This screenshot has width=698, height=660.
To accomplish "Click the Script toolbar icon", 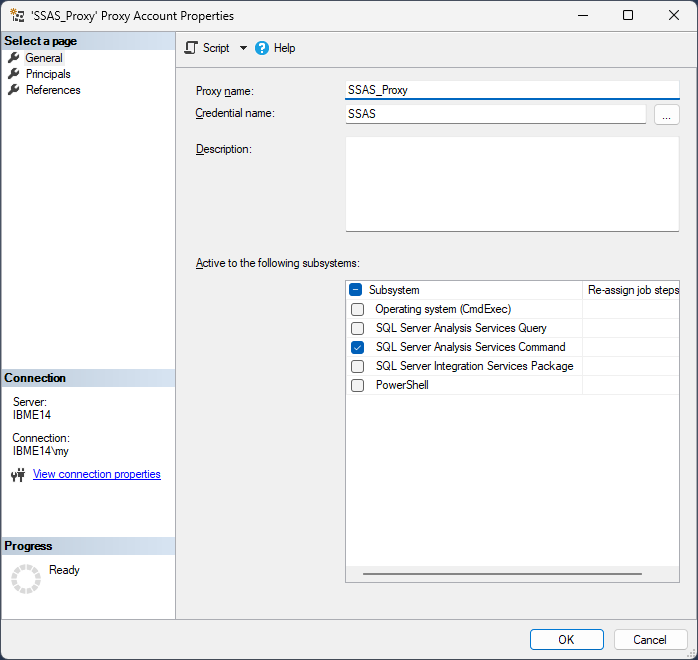I will (191, 48).
